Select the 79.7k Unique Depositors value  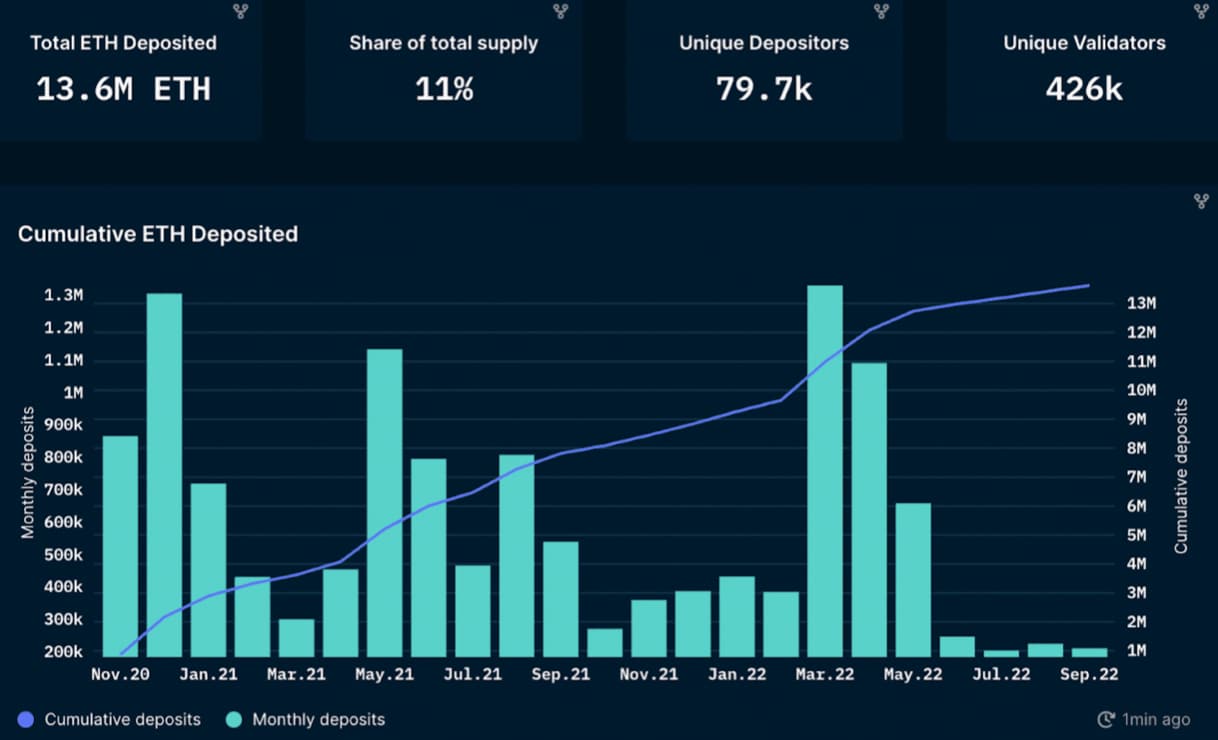pyautogui.click(x=764, y=89)
